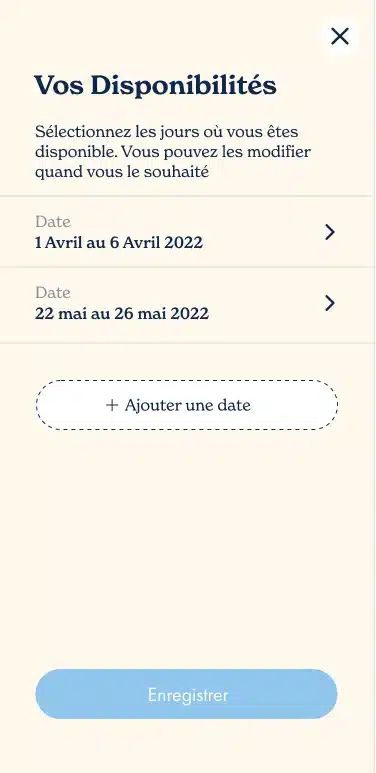Save availability with the Enregistrer button
This screenshot has height=773, width=376.
[x=186, y=694]
